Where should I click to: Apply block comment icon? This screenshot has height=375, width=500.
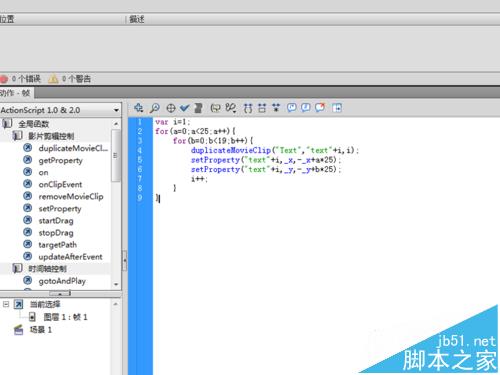click(292, 107)
